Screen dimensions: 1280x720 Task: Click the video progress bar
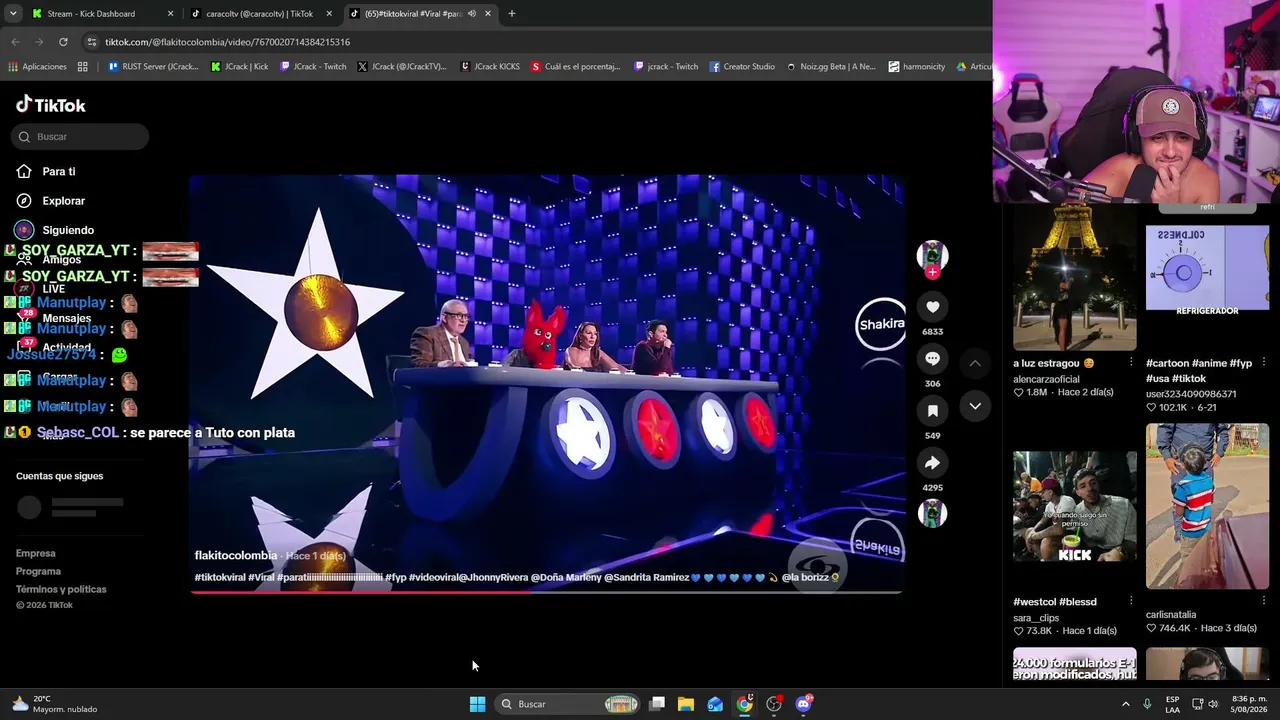coord(546,592)
